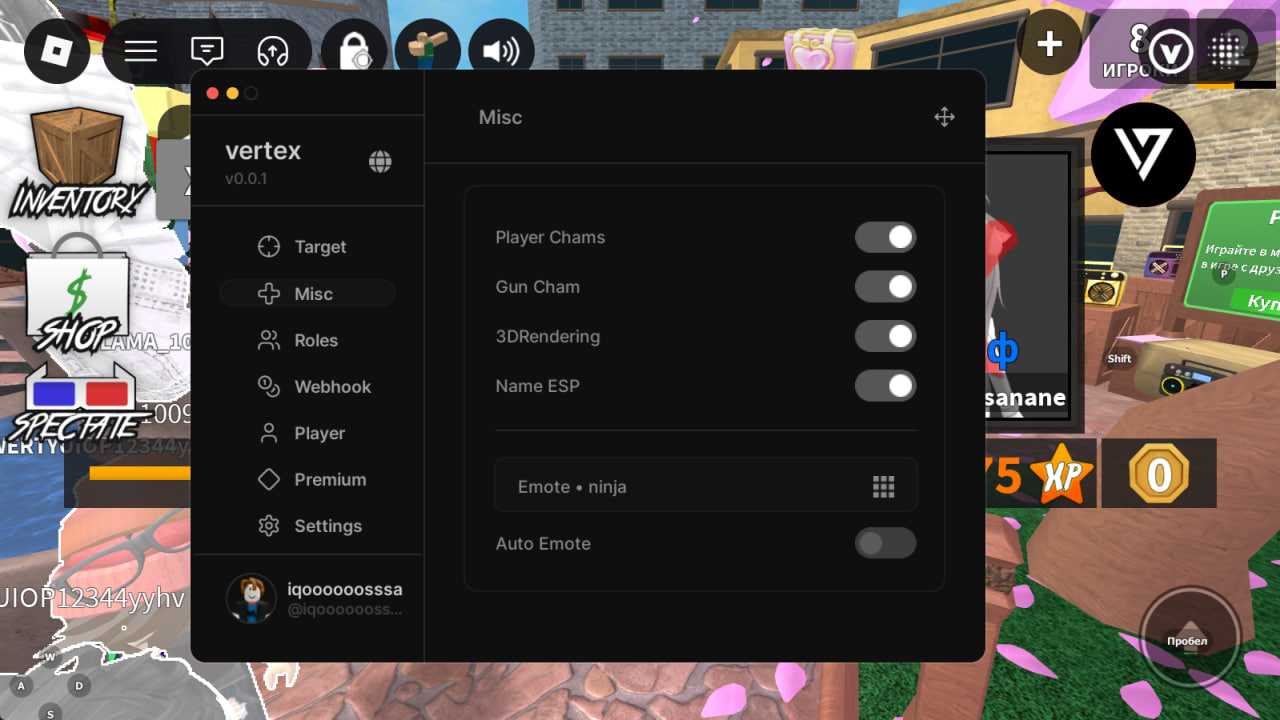Open the Roblox chat bubble icon
Viewport: 1280px width, 720px height.
click(x=207, y=51)
